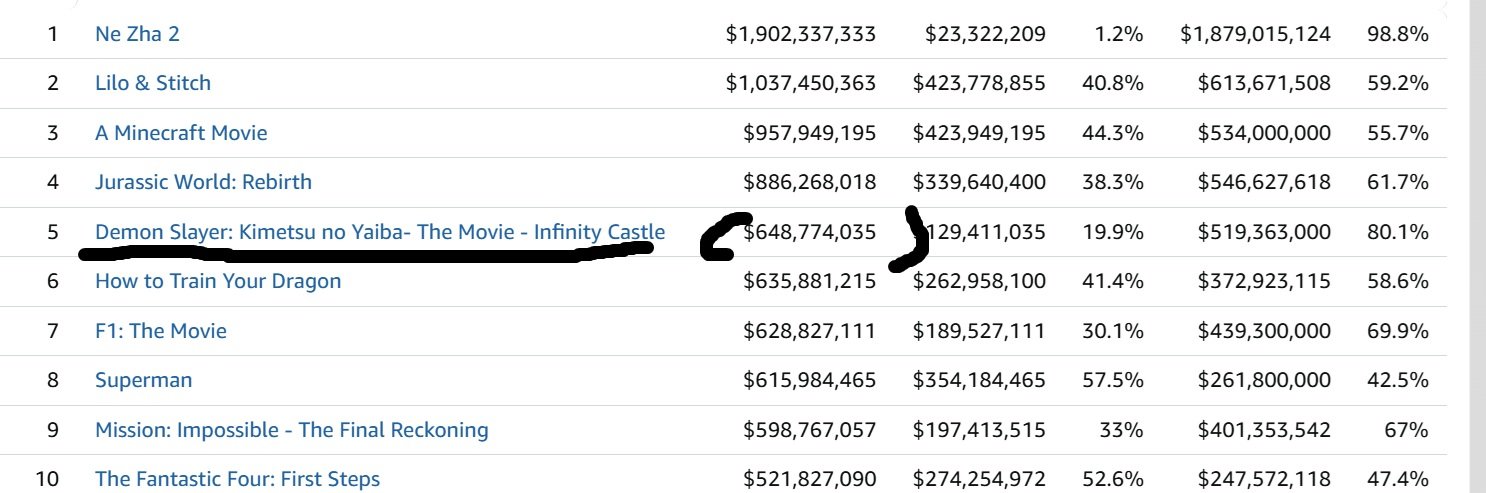The width and height of the screenshot is (1486, 493).
Task: Open Mission: Impossible - The Final Reckoning
Action: (291, 430)
